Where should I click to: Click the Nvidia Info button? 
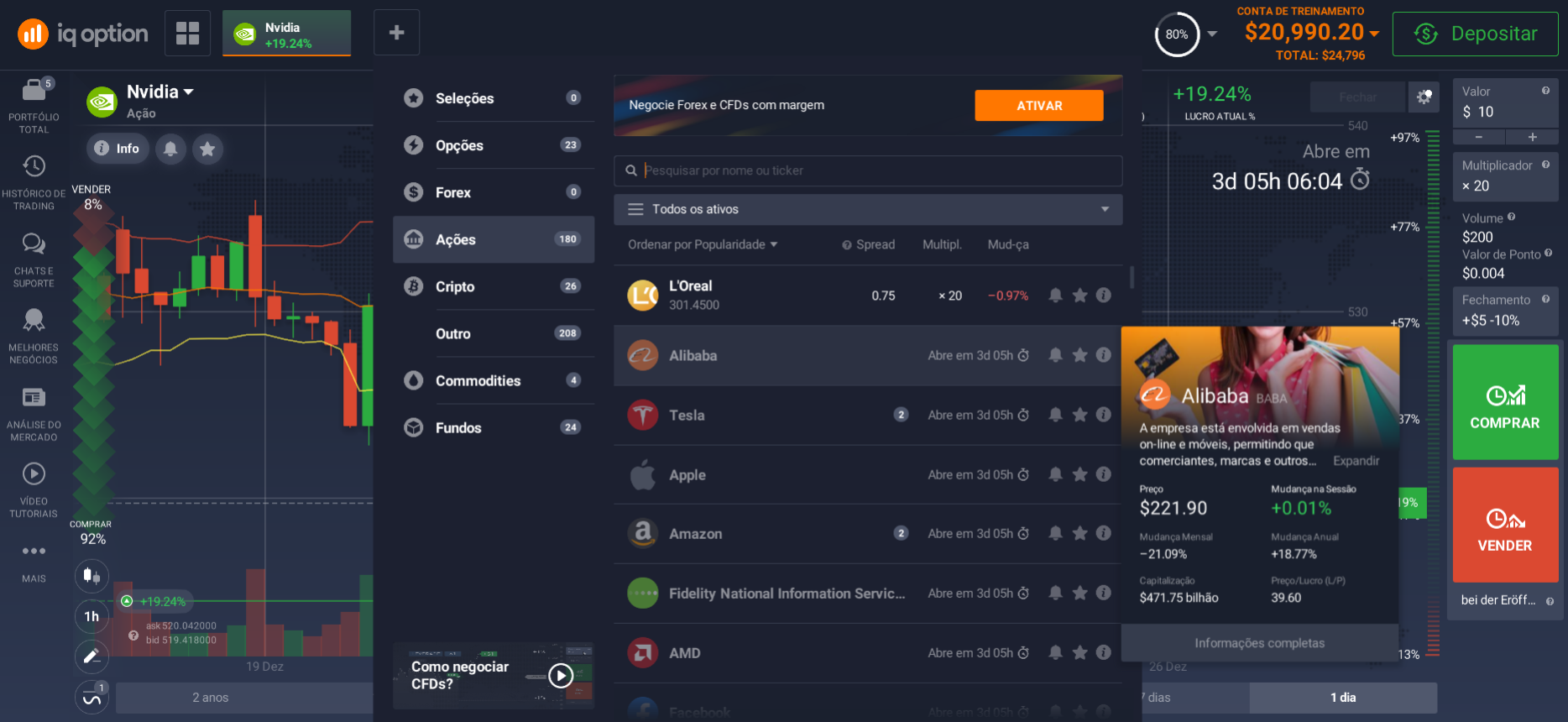118,149
